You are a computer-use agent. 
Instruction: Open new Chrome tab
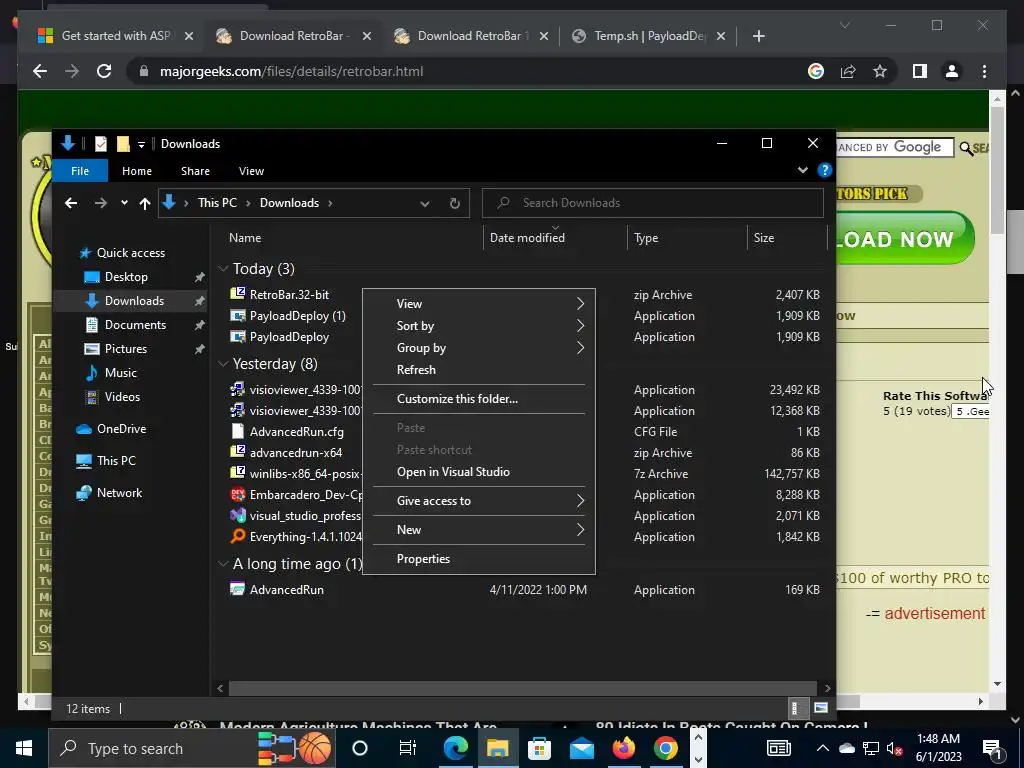pyautogui.click(x=758, y=36)
